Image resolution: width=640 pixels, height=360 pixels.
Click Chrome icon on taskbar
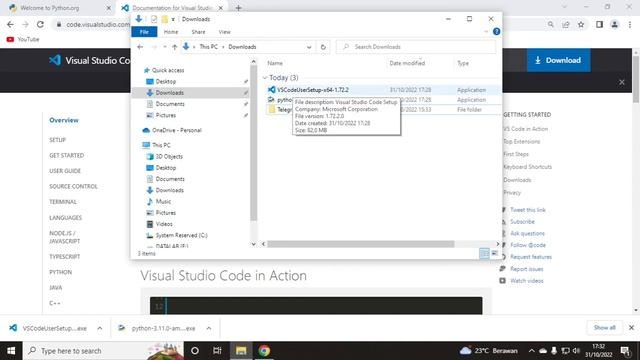tap(264, 351)
